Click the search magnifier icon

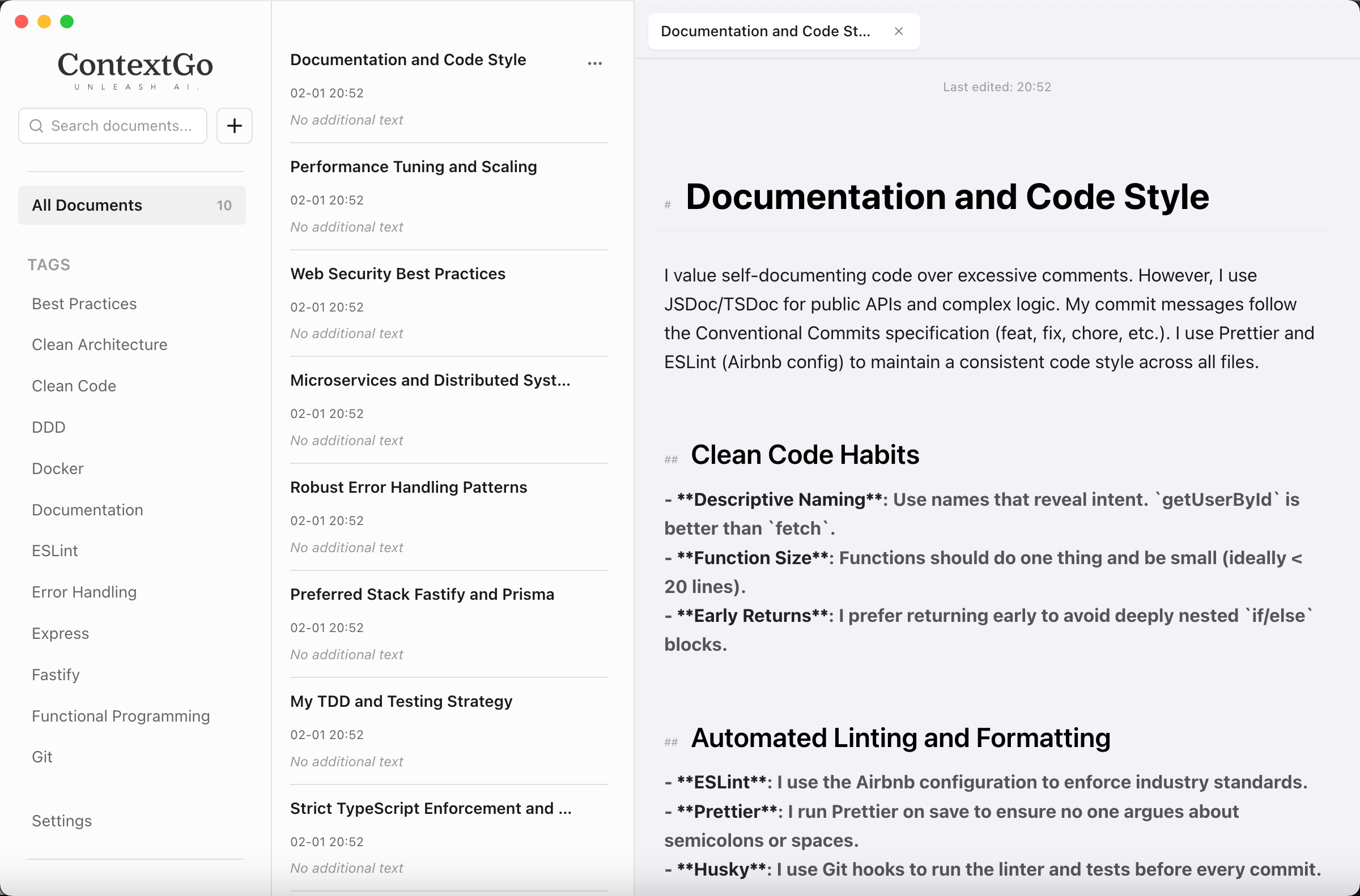pos(37,126)
